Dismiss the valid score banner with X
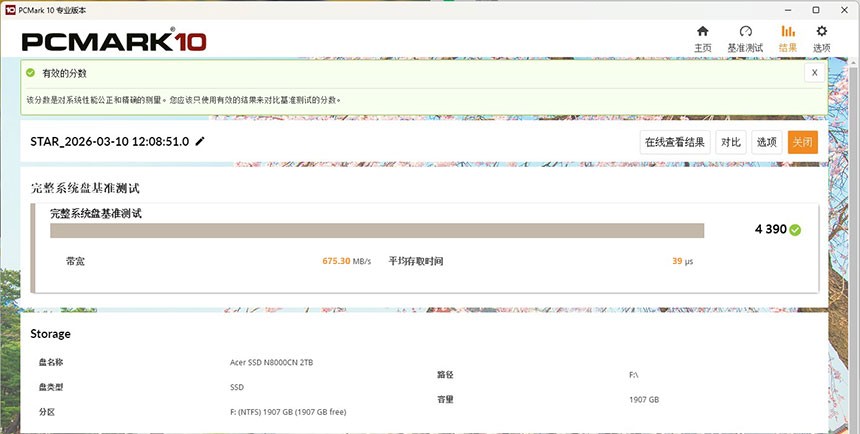Image resolution: width=860 pixels, height=434 pixels. tap(814, 73)
